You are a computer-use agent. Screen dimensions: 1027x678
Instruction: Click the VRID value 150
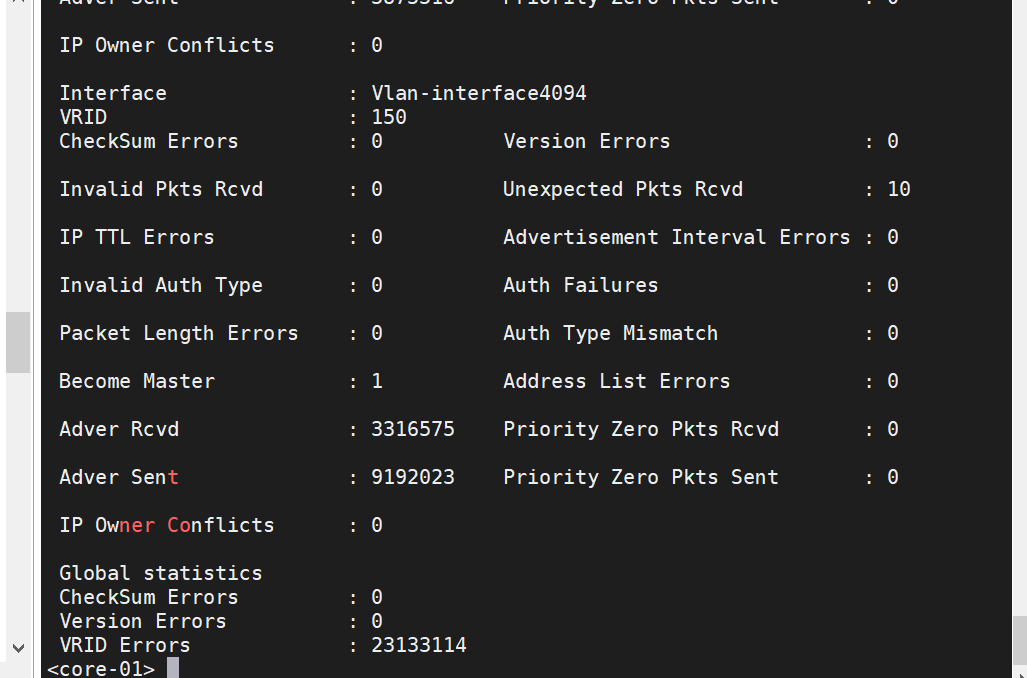[x=389, y=117]
